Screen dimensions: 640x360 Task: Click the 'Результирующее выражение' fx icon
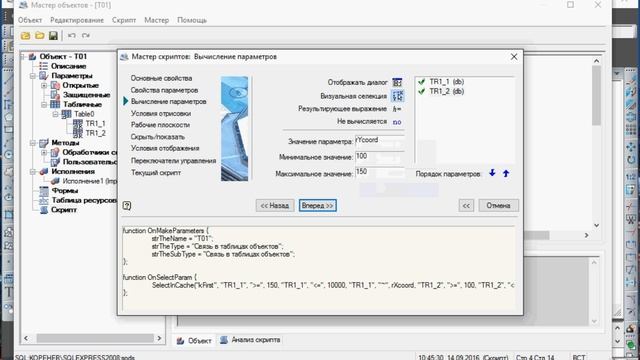[x=397, y=109]
